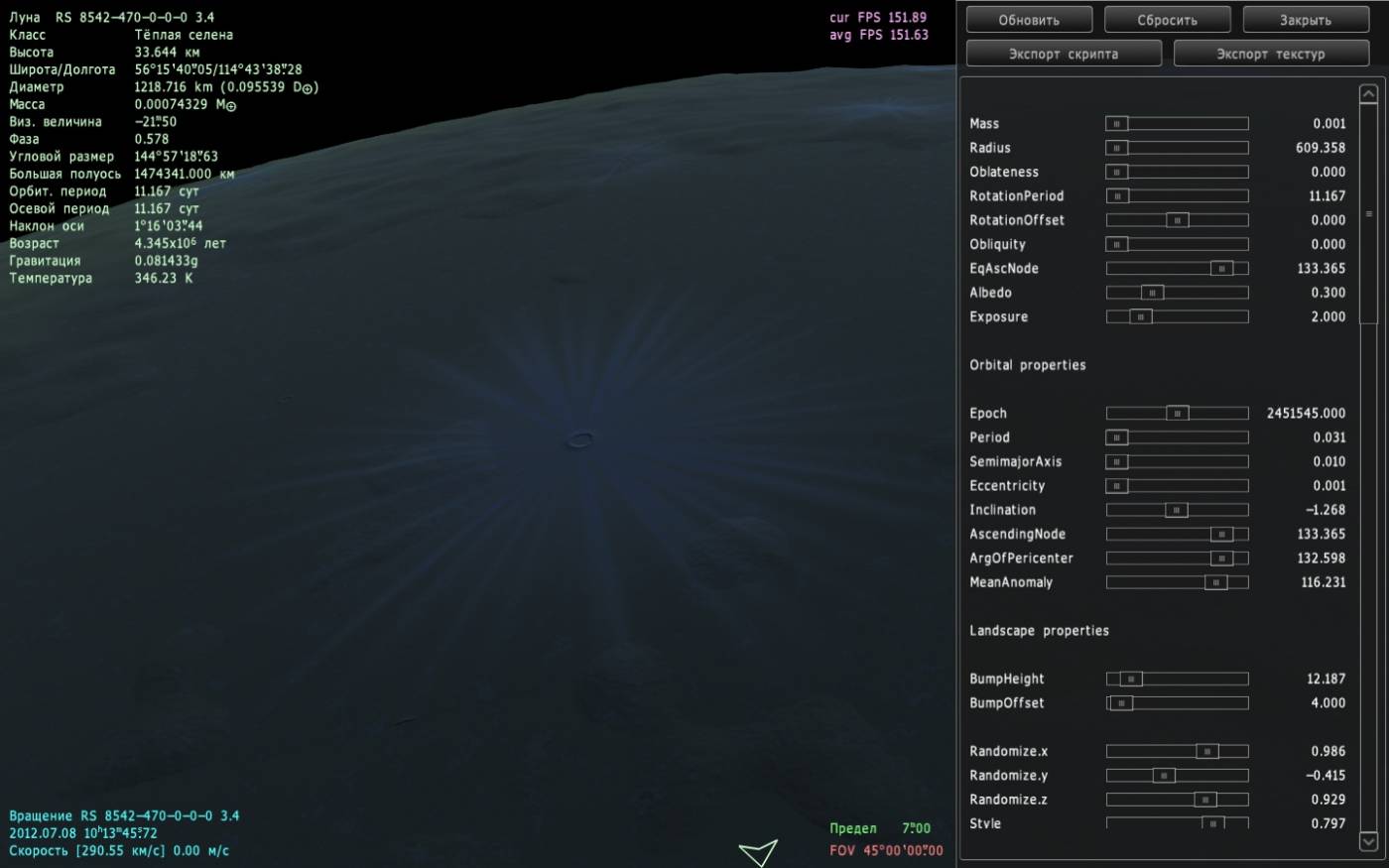Click the Randomize.y value -0.415
The image size is (1389, 868).
coord(1326,776)
